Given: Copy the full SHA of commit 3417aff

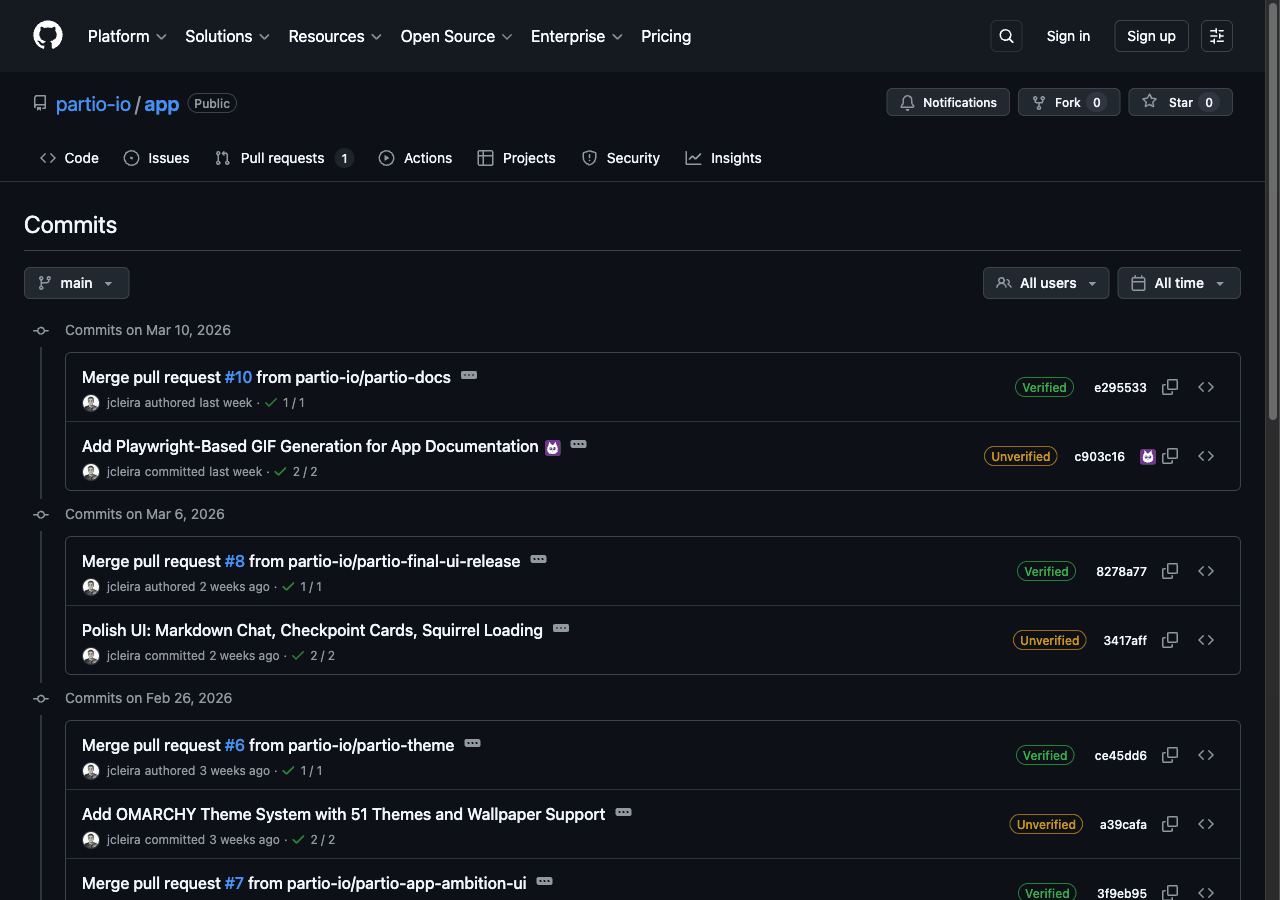Looking at the screenshot, I should tap(1170, 640).
